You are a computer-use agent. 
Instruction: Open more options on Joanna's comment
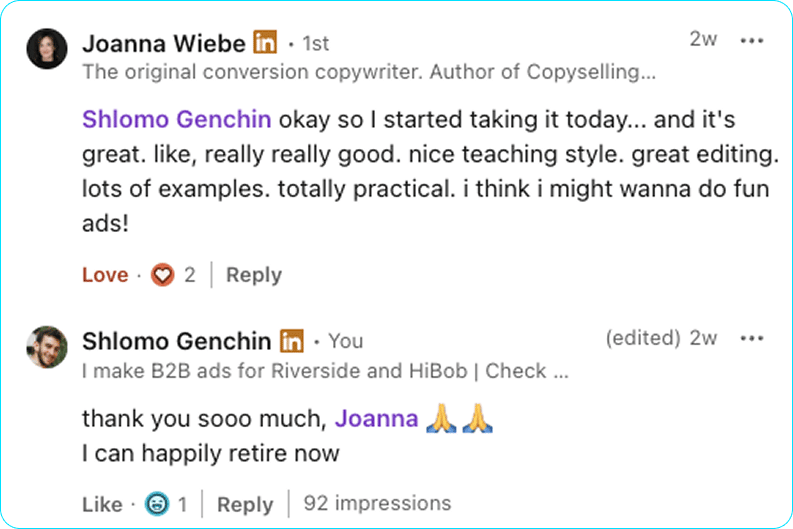751,41
